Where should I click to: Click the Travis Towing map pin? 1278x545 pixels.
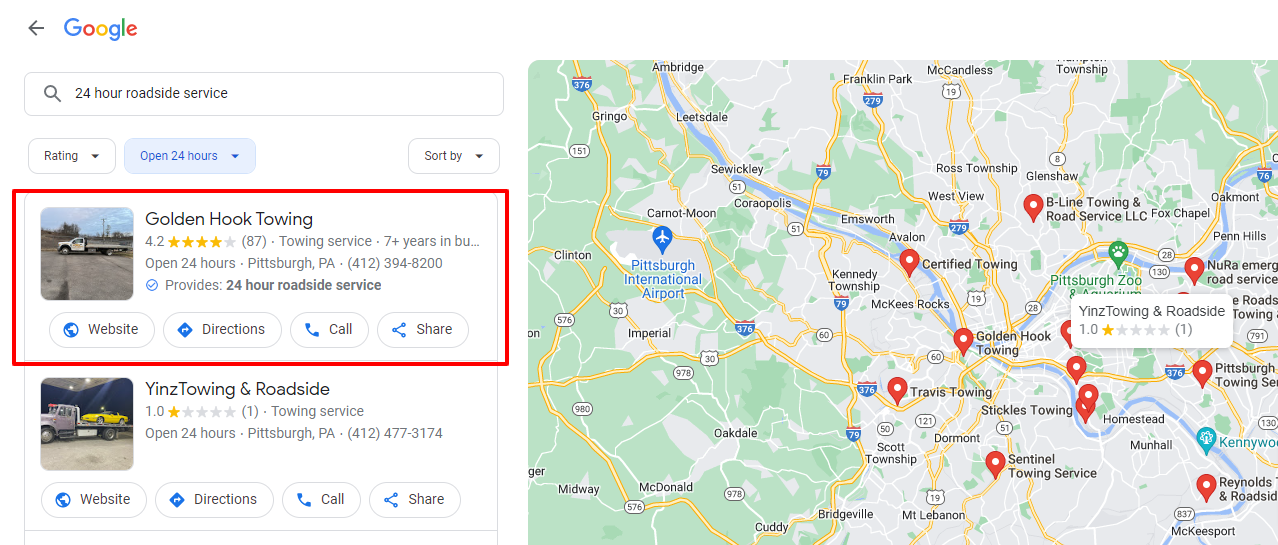click(x=897, y=390)
